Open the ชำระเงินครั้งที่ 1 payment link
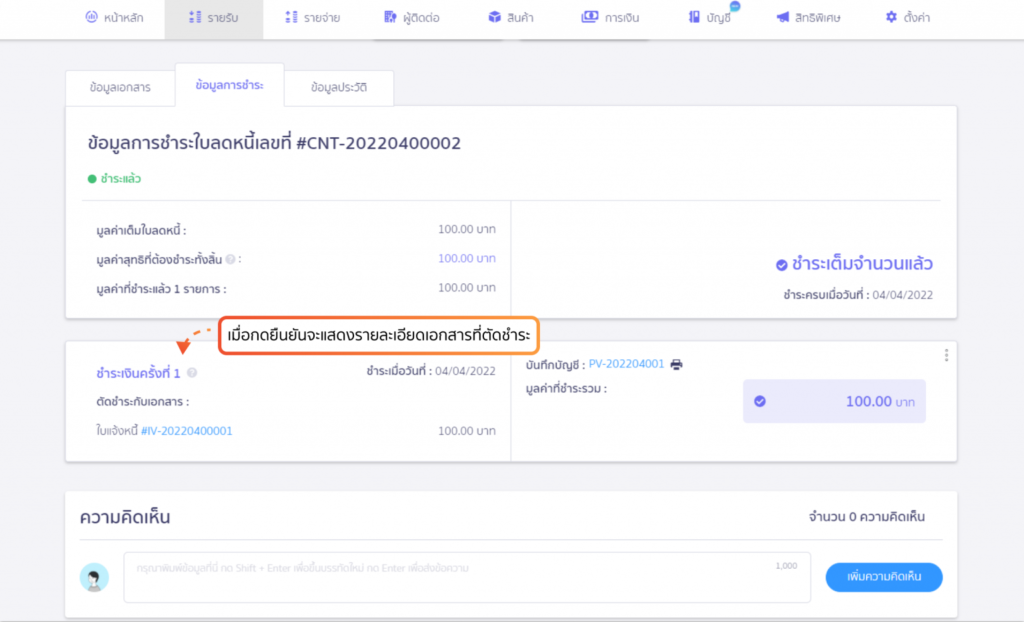The image size is (1024, 622). 138,373
